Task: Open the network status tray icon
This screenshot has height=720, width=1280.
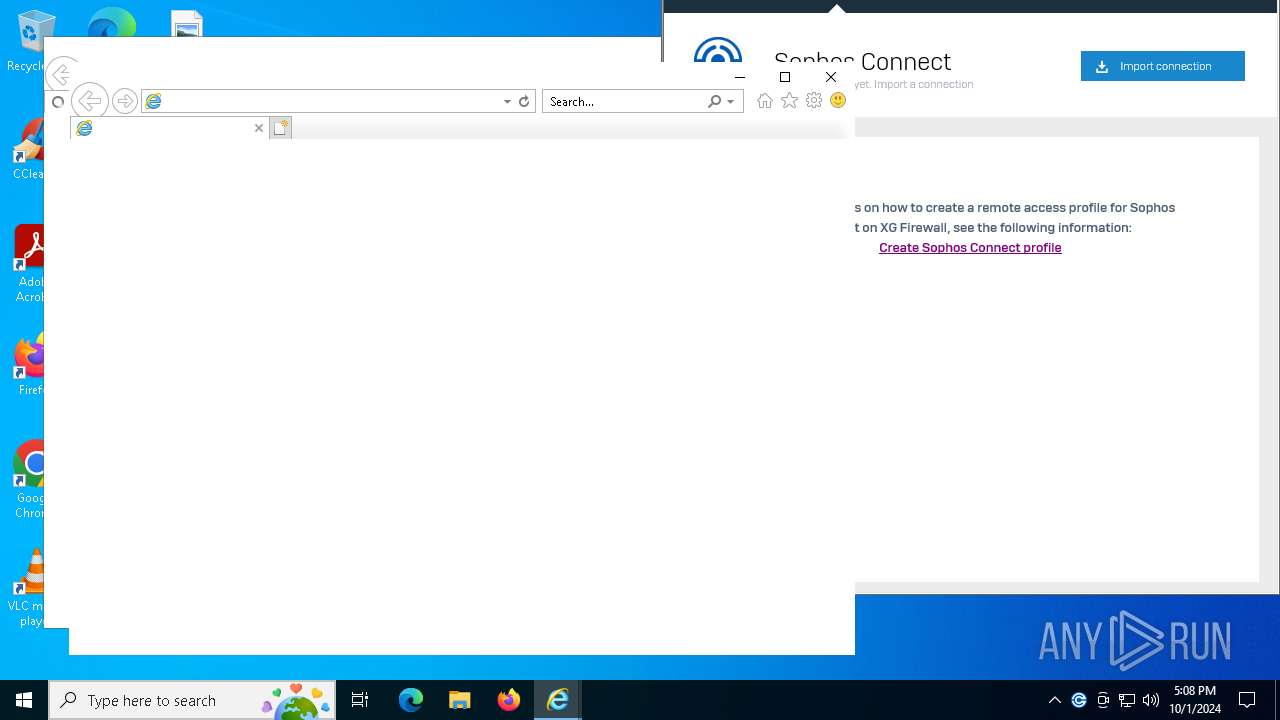Action: coord(1127,700)
